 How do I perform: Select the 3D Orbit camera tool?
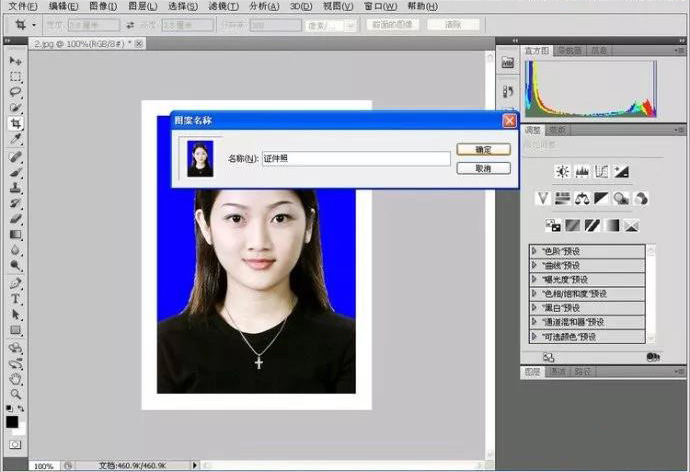pyautogui.click(x=15, y=364)
